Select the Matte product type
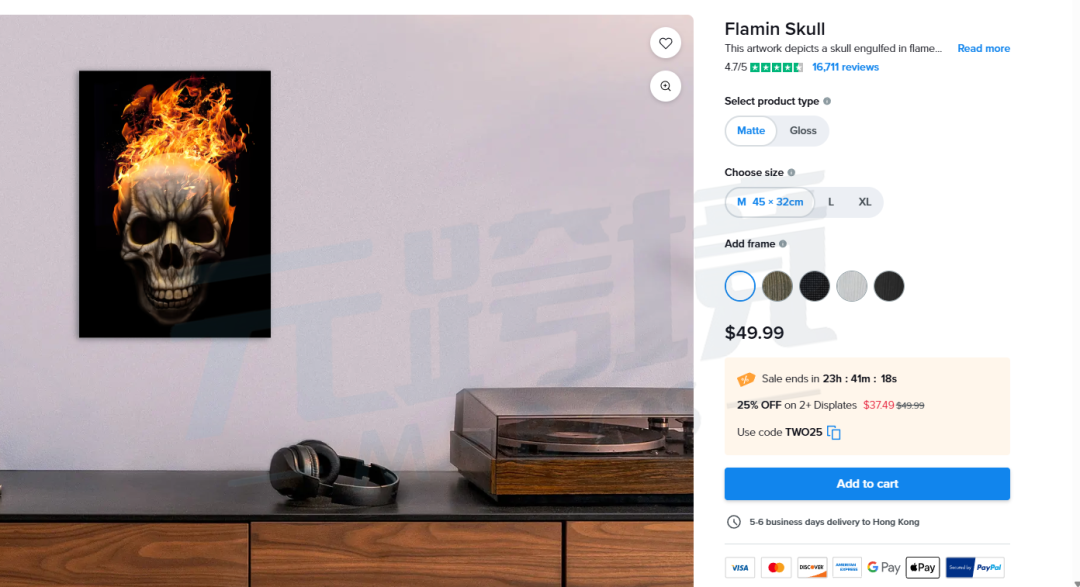This screenshot has height=587, width=1080. coord(751,131)
